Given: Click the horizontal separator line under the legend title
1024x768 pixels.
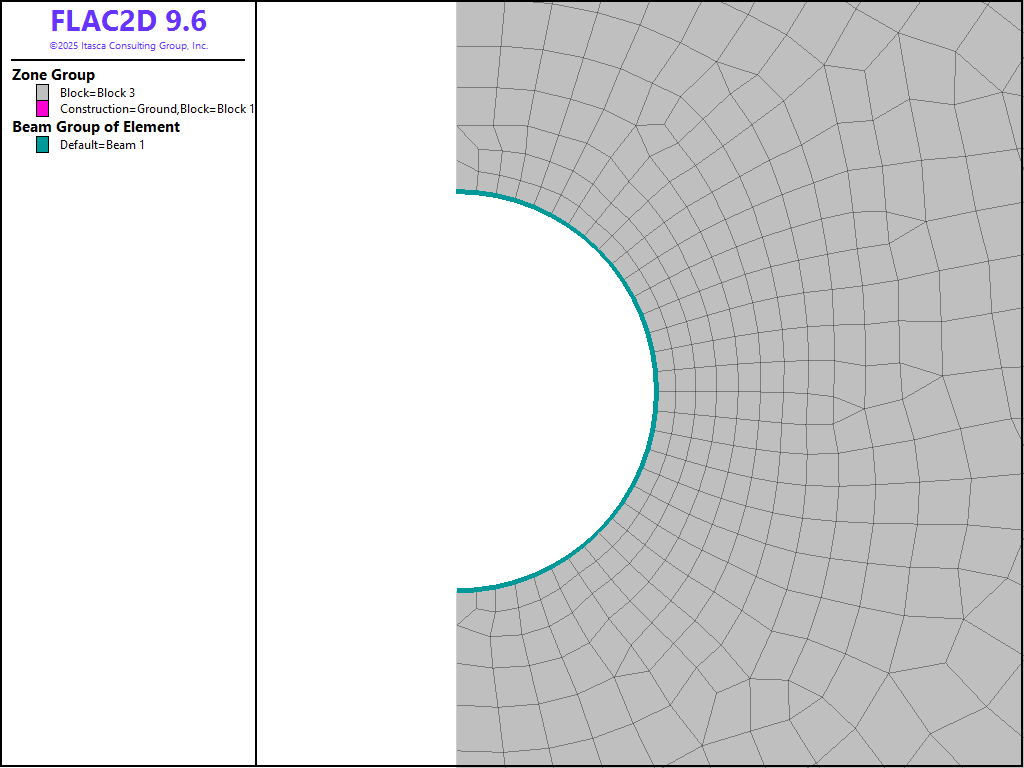Looking at the screenshot, I should [128, 60].
